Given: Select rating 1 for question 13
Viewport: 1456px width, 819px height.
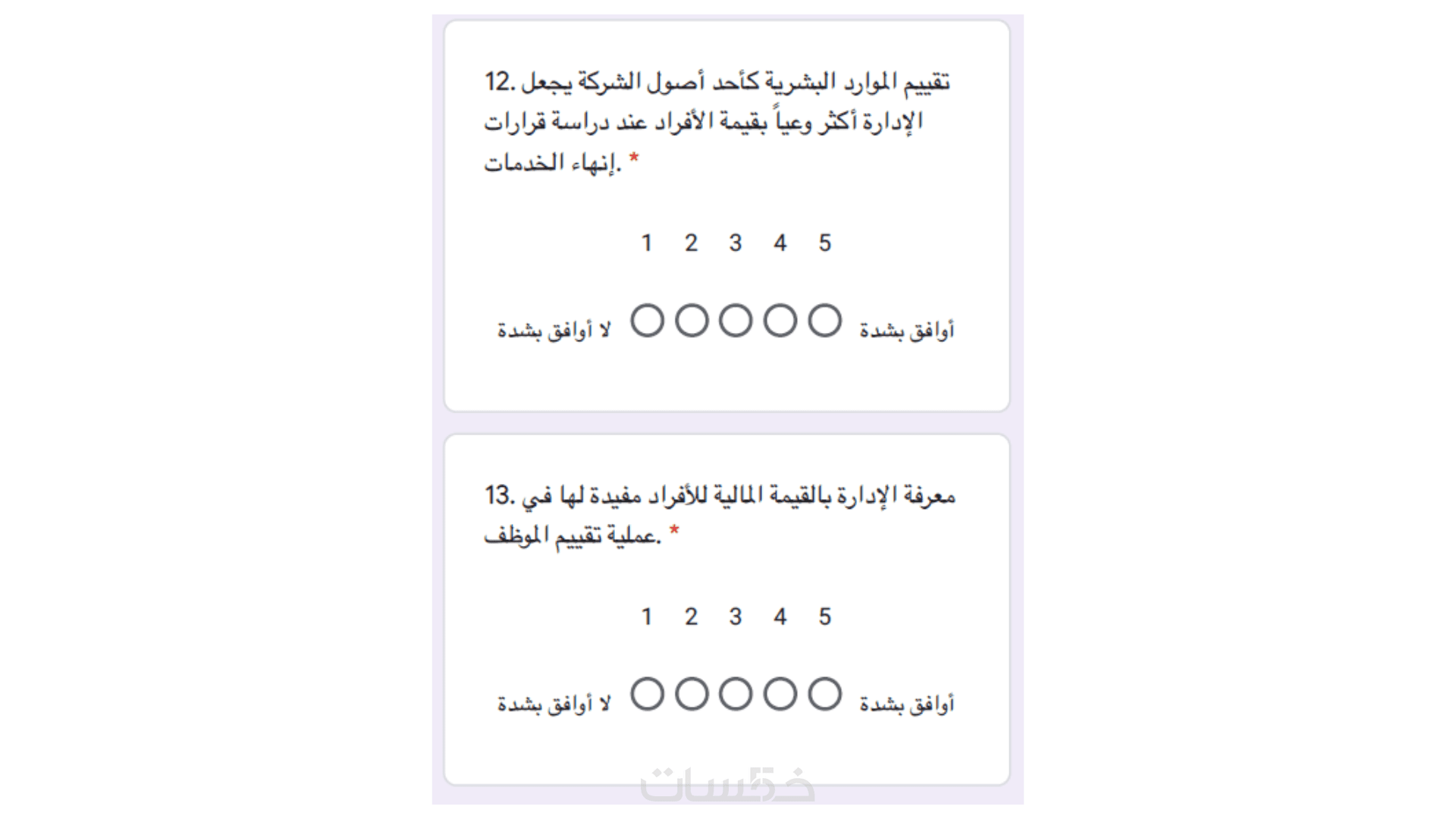Looking at the screenshot, I should (648, 694).
